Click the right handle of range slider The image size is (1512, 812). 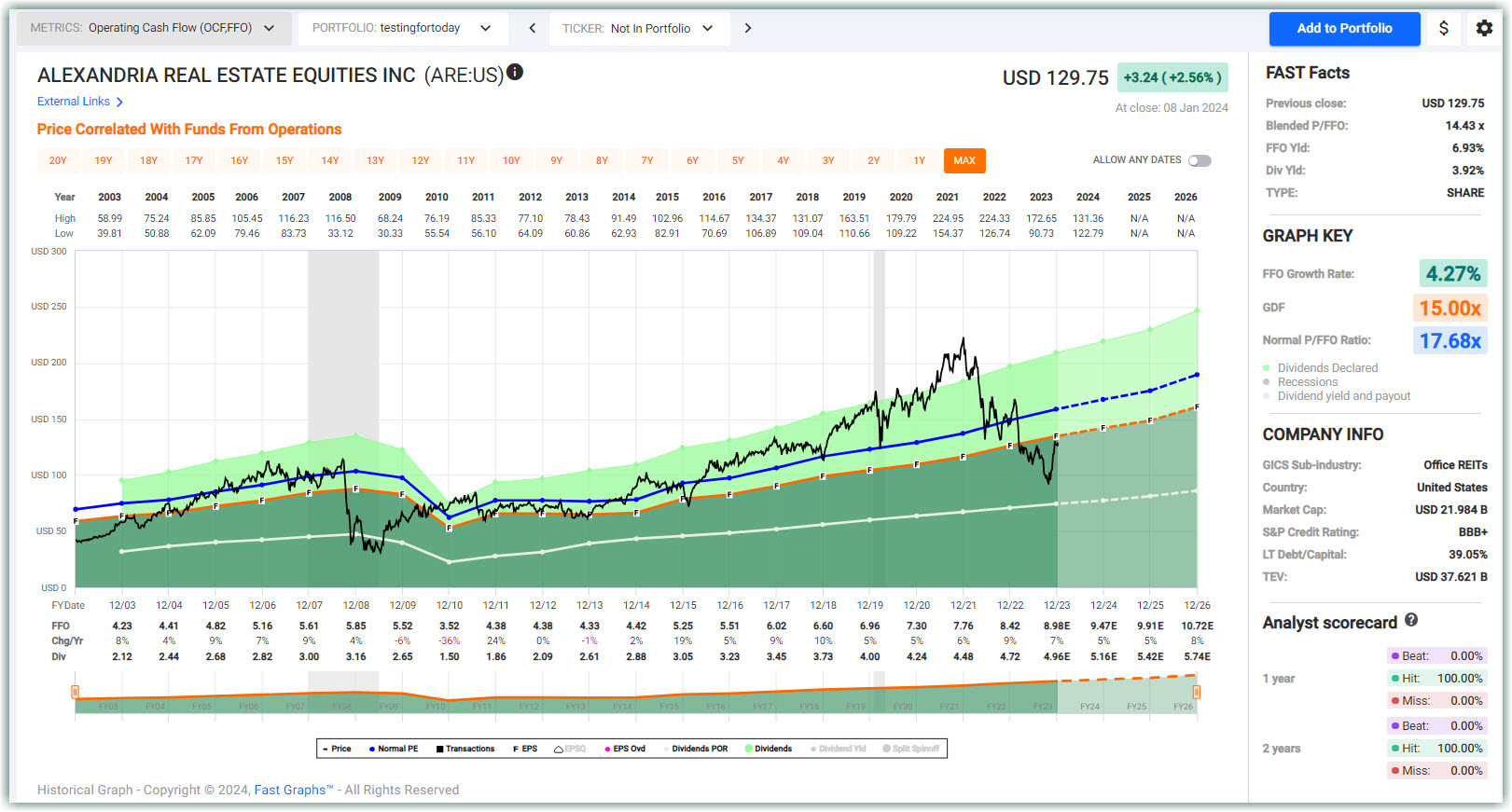tap(1197, 692)
